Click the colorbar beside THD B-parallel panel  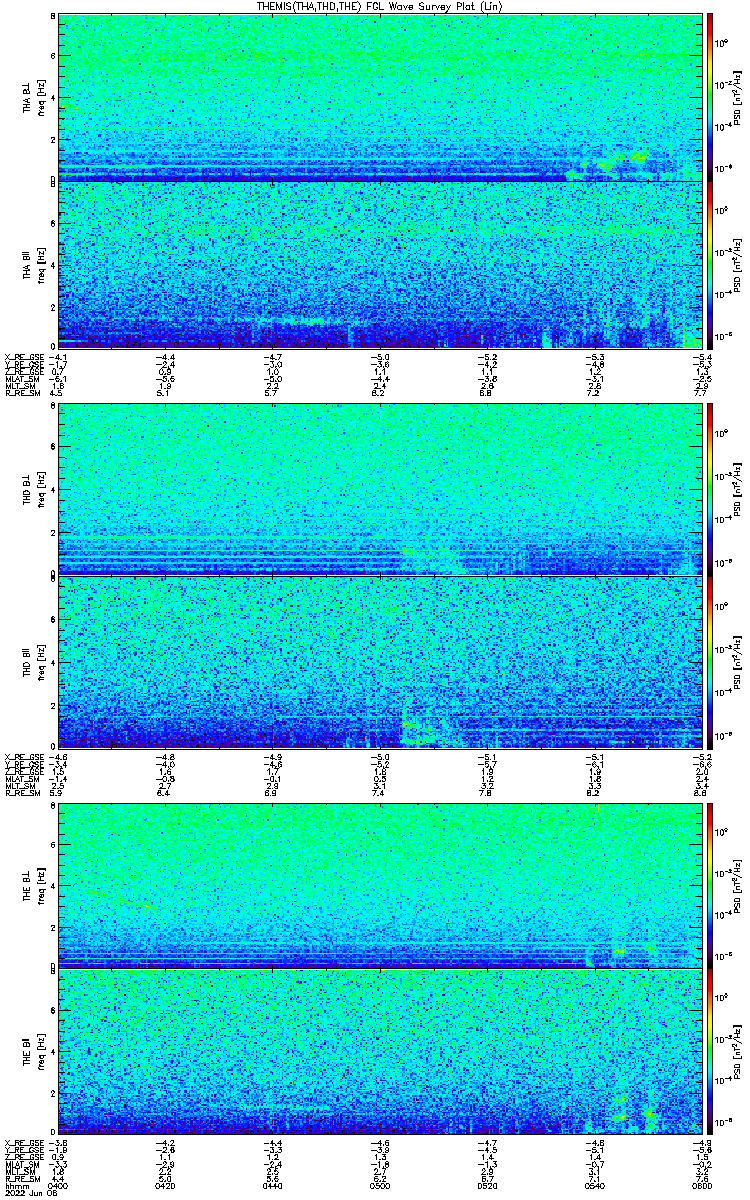click(x=710, y=661)
